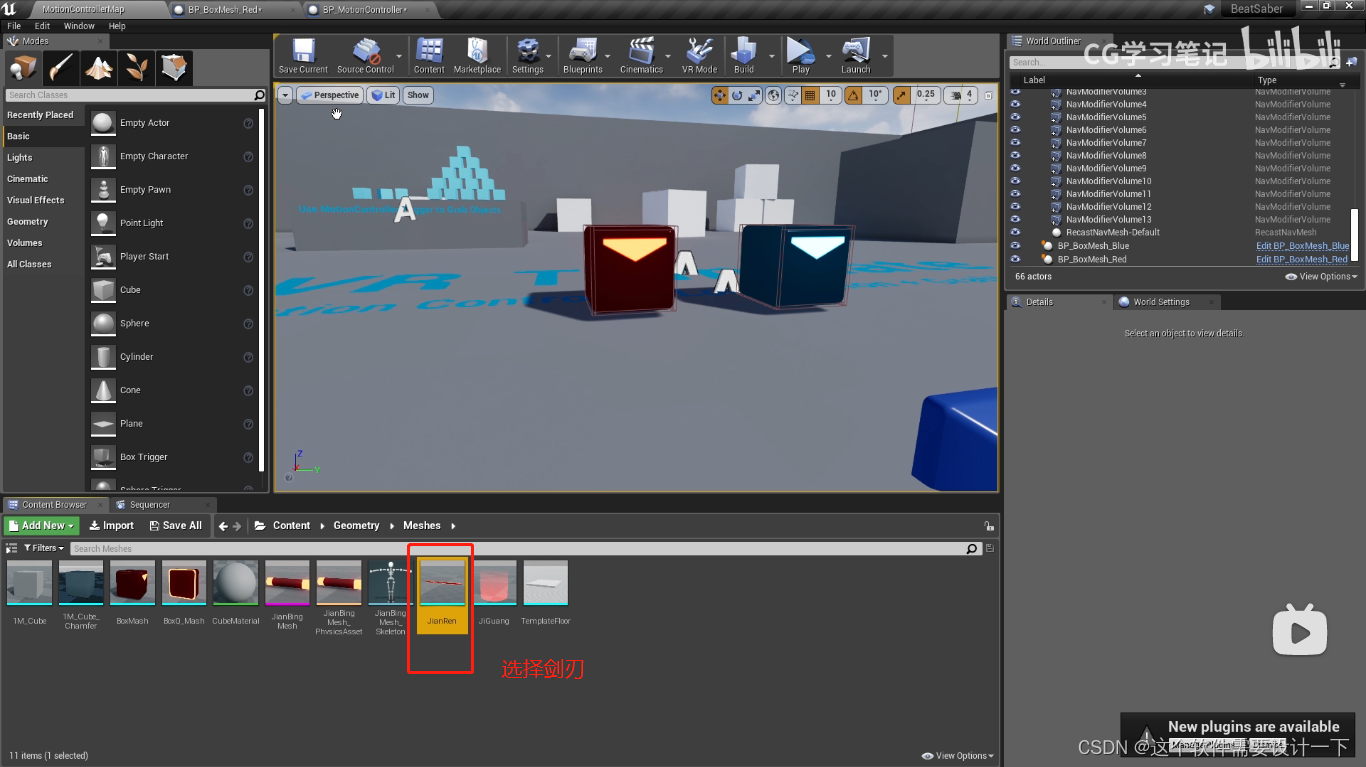Select the CubeMaterial thumbnail
1366x767 pixels.
click(x=235, y=582)
